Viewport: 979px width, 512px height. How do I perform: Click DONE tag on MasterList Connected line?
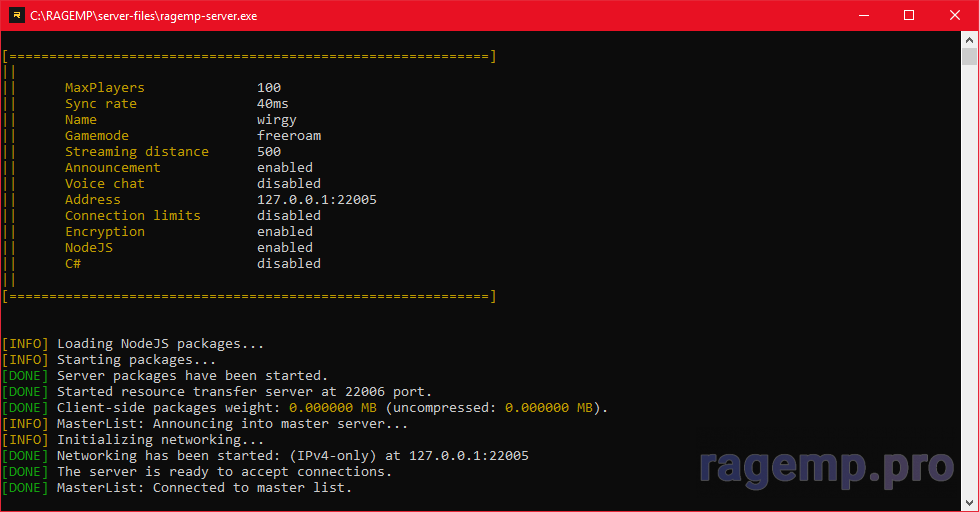[25, 488]
